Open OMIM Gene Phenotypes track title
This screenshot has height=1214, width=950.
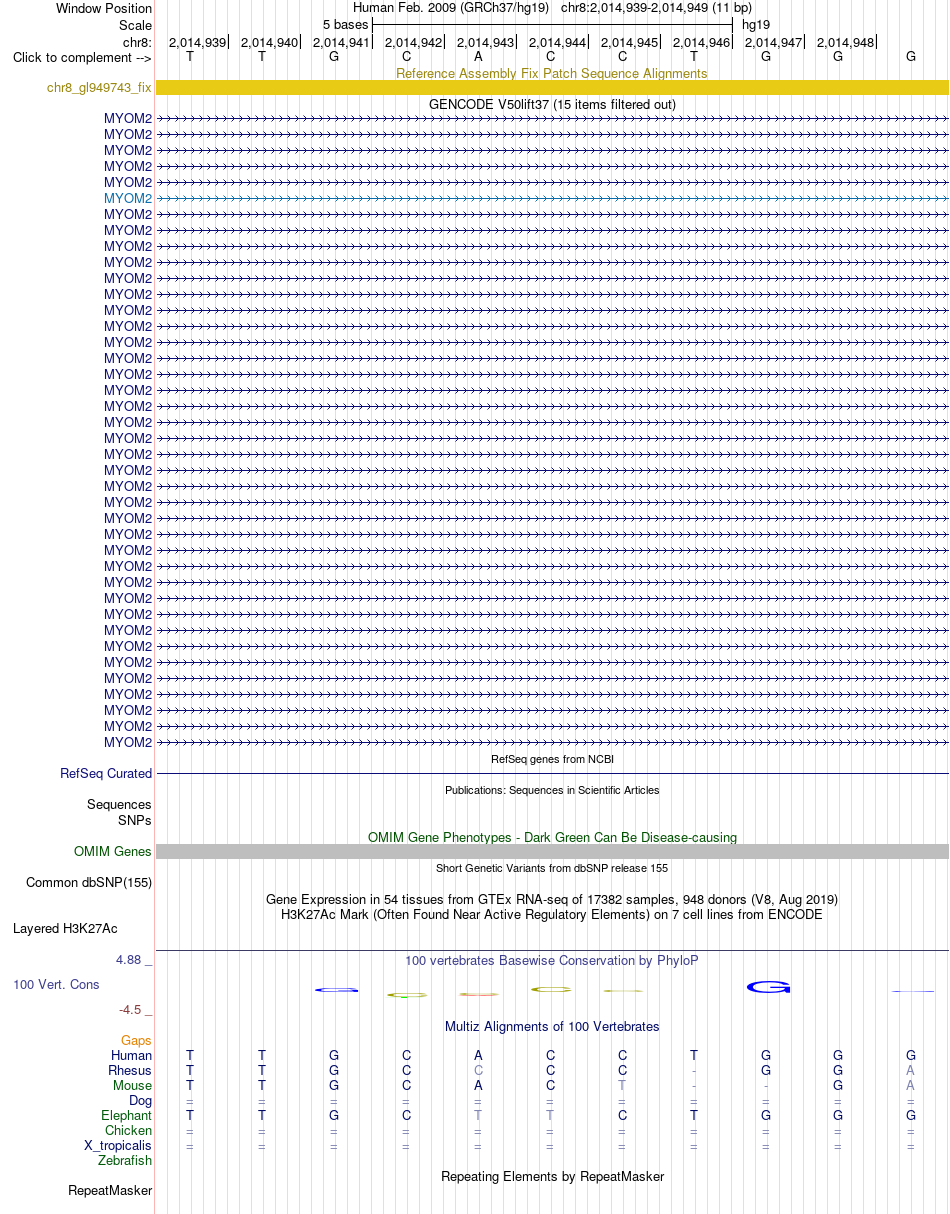[x=552, y=837]
